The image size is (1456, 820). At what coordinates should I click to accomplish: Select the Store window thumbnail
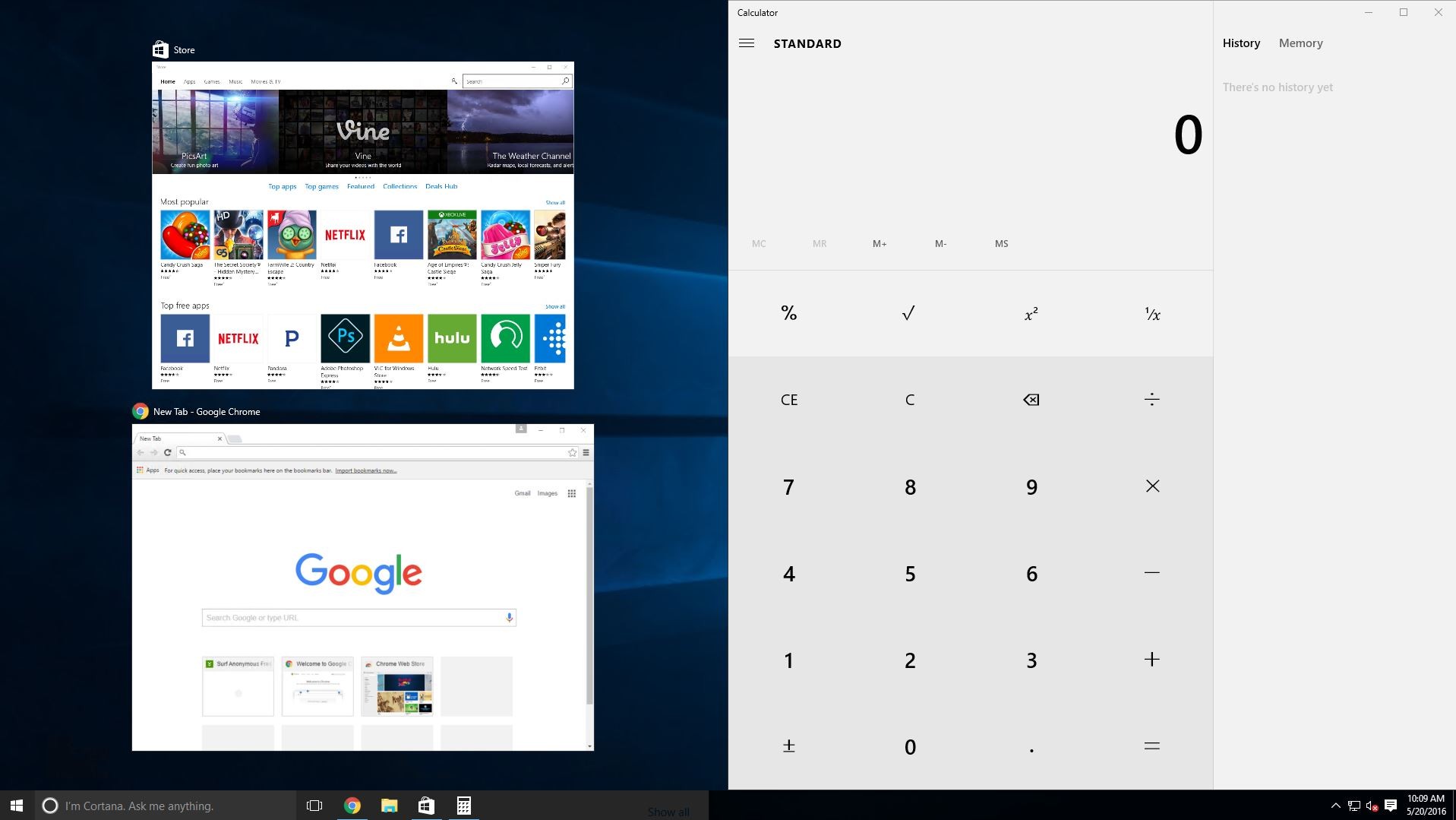click(363, 225)
